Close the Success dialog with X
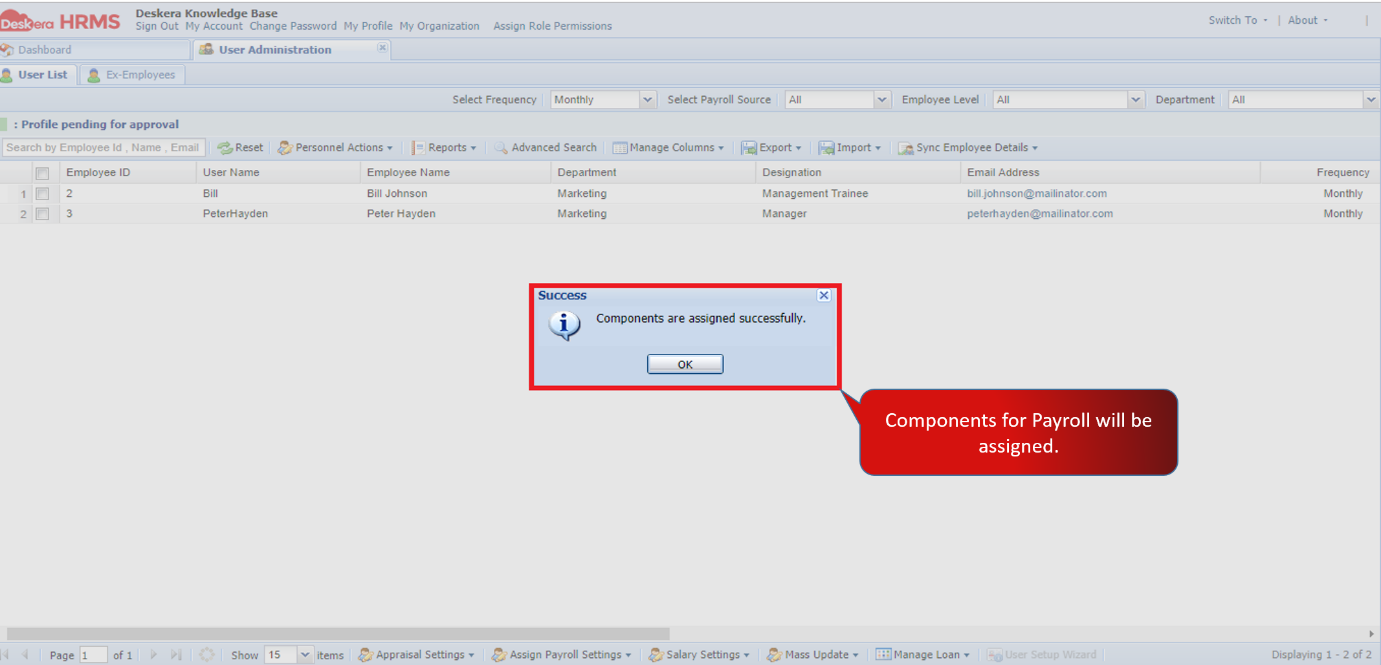The height and width of the screenshot is (665, 1381). pos(824,295)
